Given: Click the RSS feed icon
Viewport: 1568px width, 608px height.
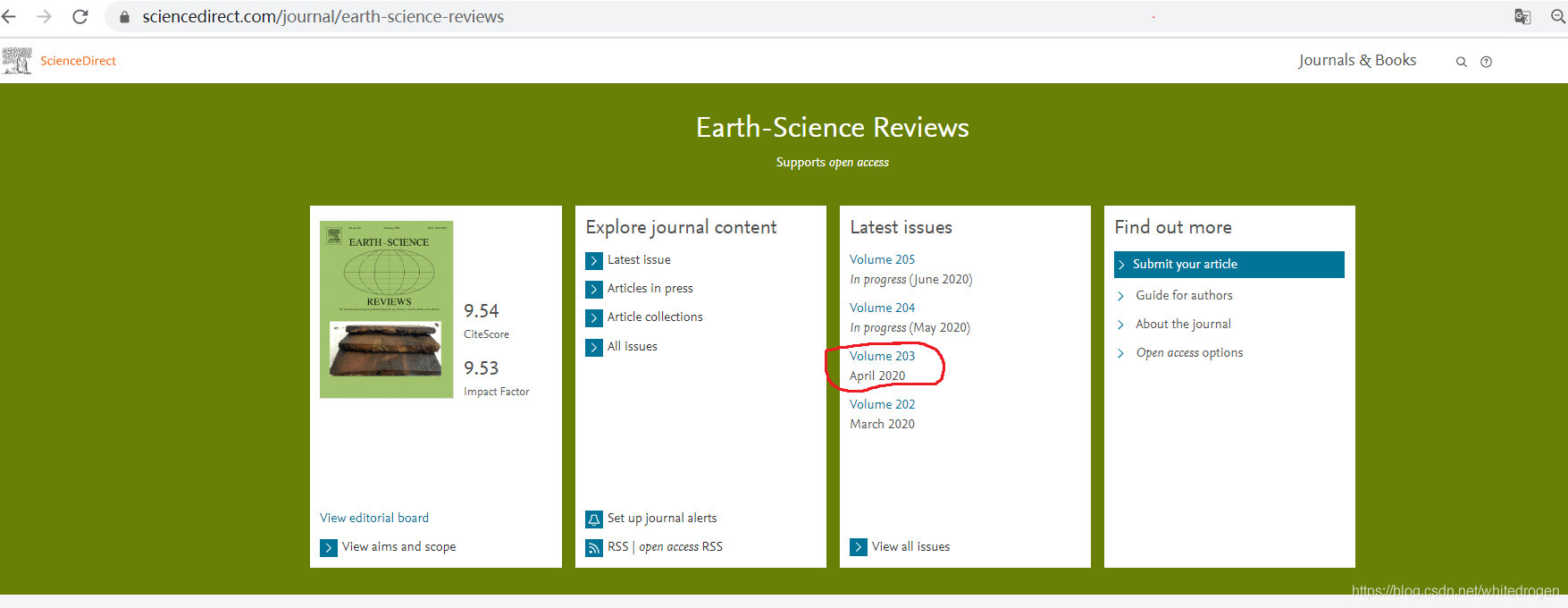Looking at the screenshot, I should coord(594,548).
